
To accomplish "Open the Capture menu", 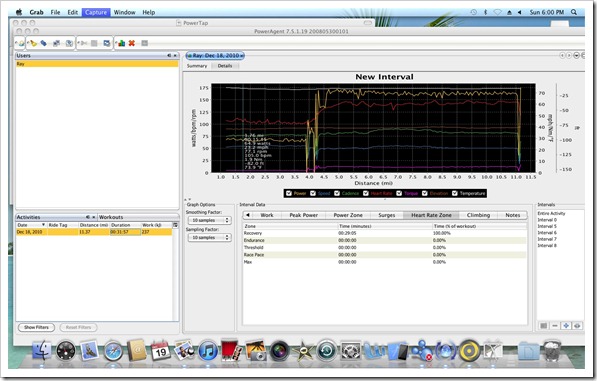I will pyautogui.click(x=96, y=12).
